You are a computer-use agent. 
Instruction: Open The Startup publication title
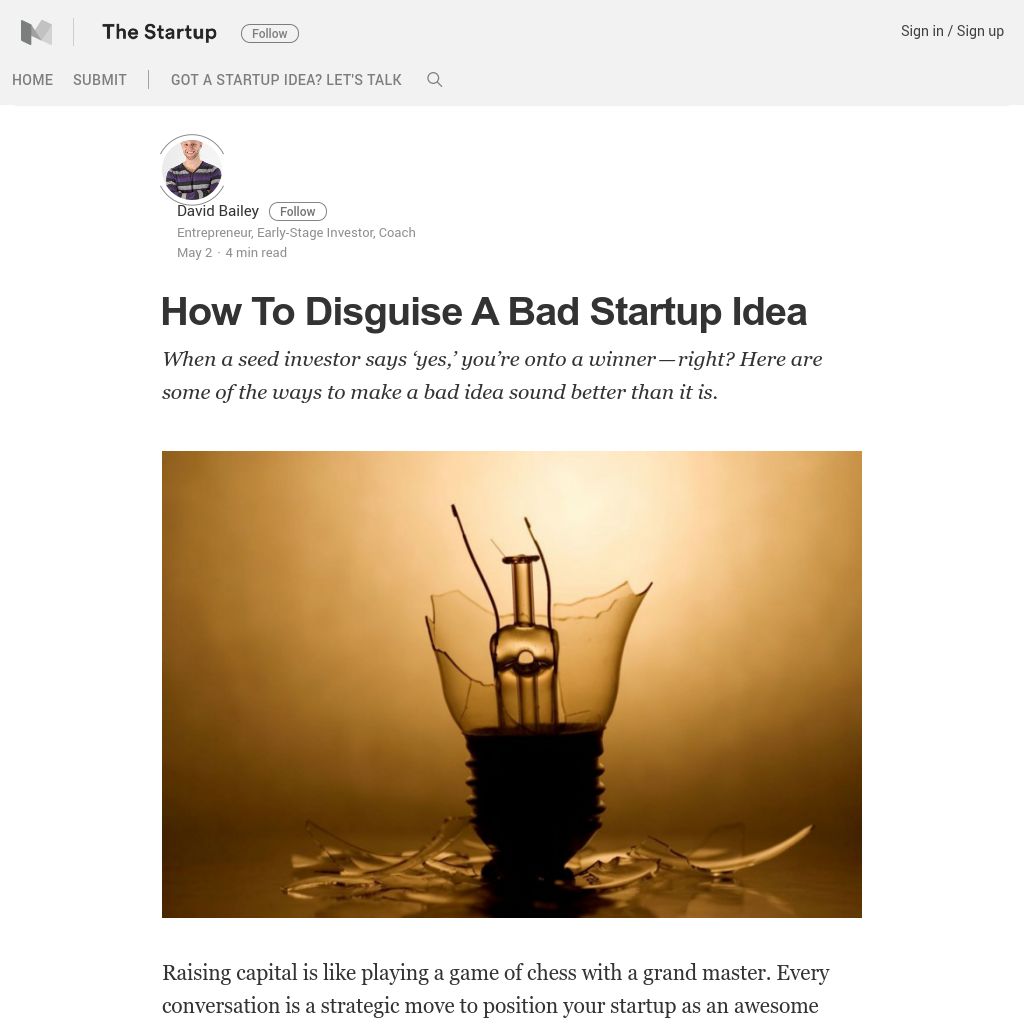[x=159, y=32]
